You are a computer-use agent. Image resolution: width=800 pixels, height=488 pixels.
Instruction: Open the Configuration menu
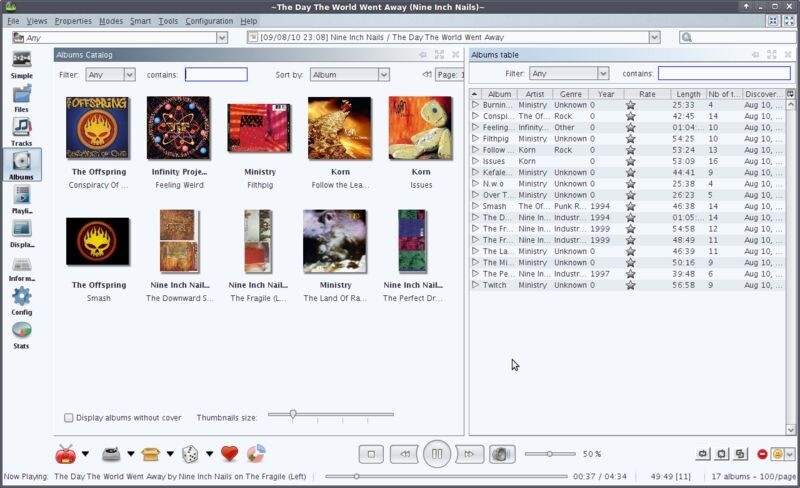[x=209, y=21]
